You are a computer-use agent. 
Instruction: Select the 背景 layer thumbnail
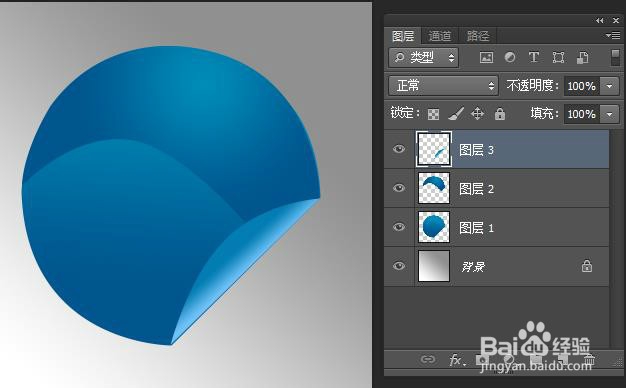[434, 266]
